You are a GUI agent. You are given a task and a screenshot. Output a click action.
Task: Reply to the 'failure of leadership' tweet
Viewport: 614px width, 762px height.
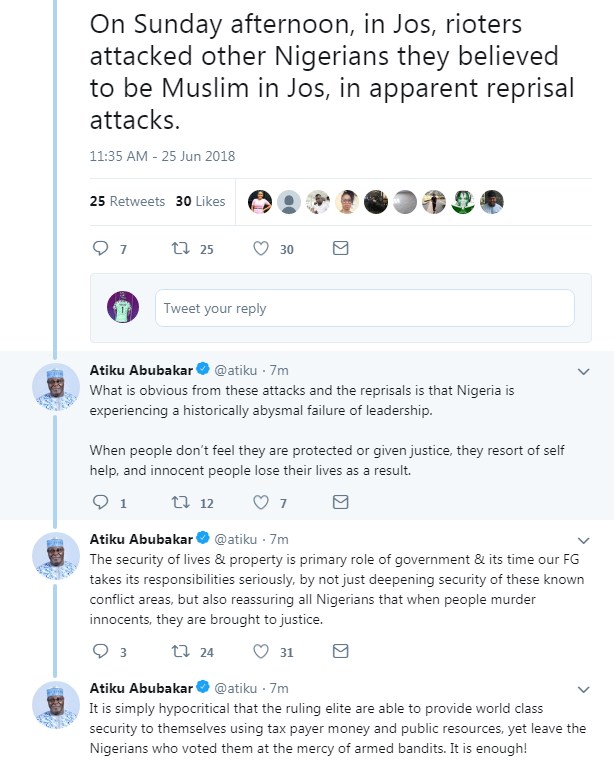pyautogui.click(x=100, y=501)
